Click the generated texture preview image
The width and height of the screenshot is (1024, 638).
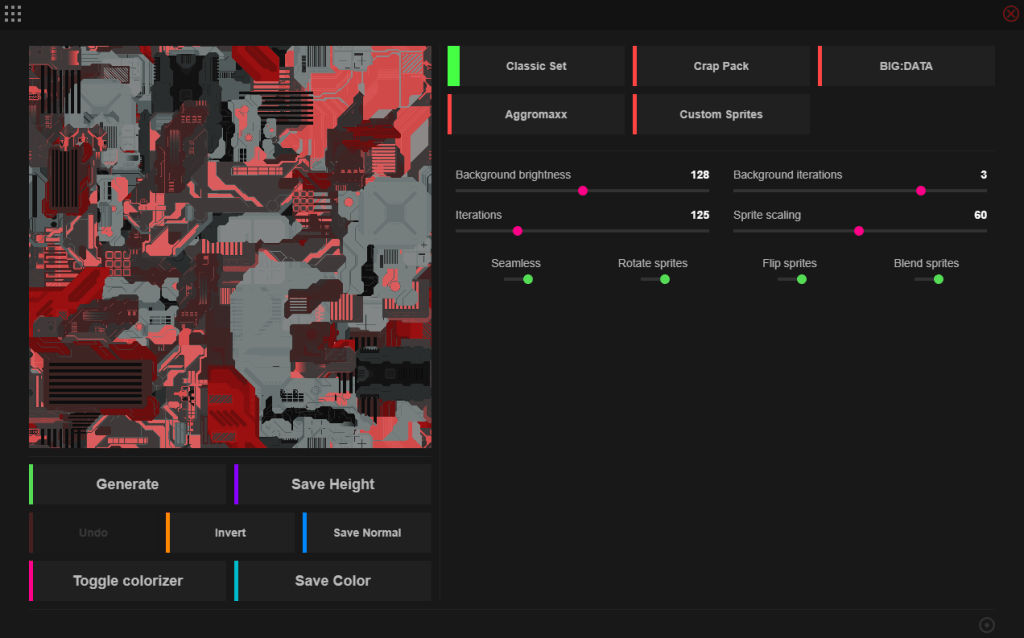pos(230,246)
